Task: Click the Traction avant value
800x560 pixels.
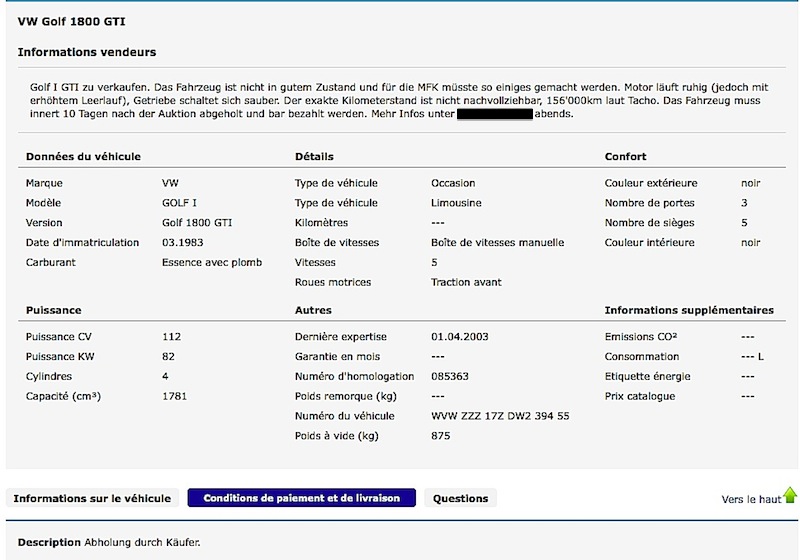Action: (466, 283)
